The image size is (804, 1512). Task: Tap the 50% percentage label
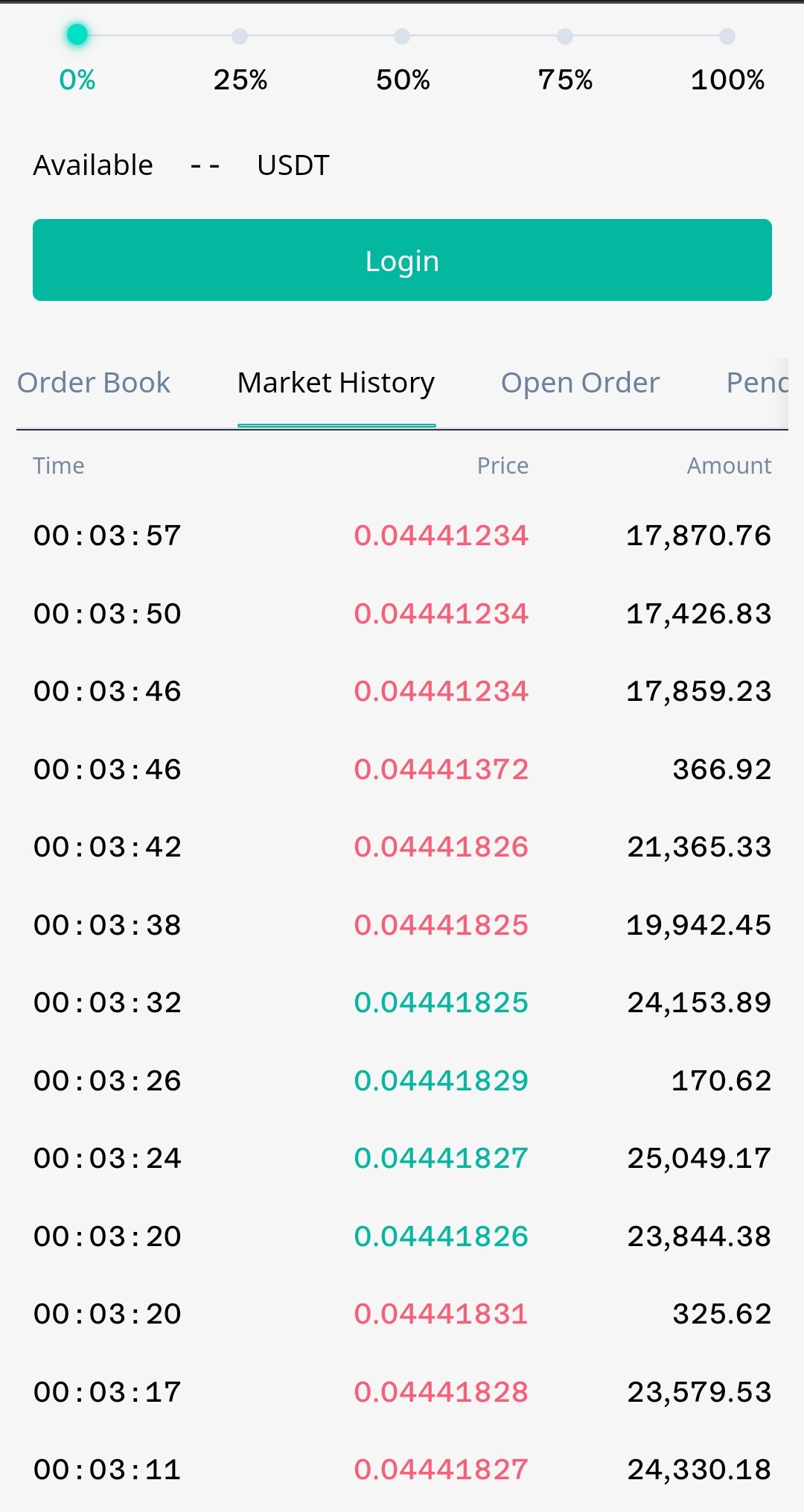pyautogui.click(x=403, y=80)
